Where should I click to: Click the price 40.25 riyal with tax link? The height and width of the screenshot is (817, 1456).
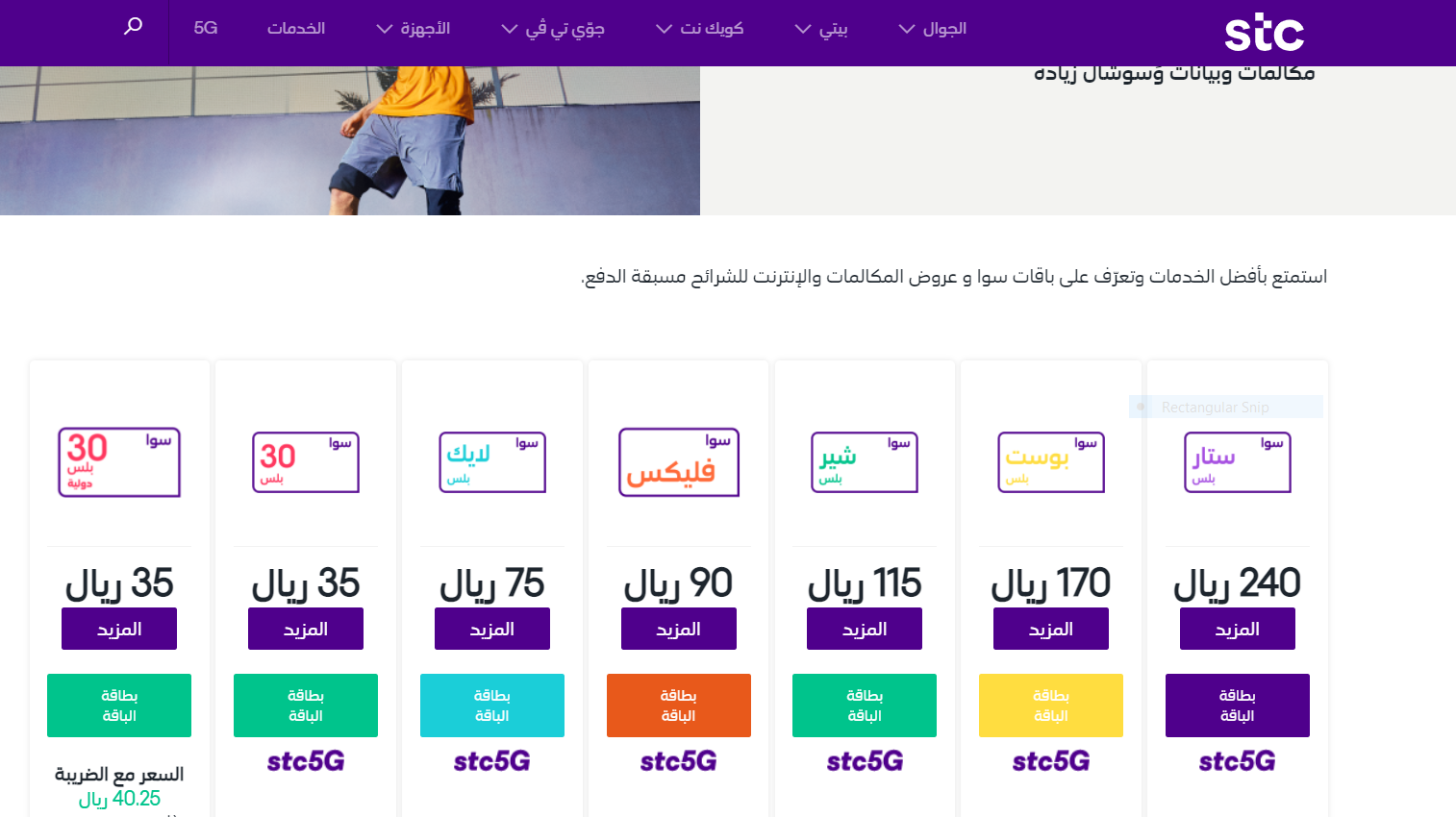click(119, 798)
